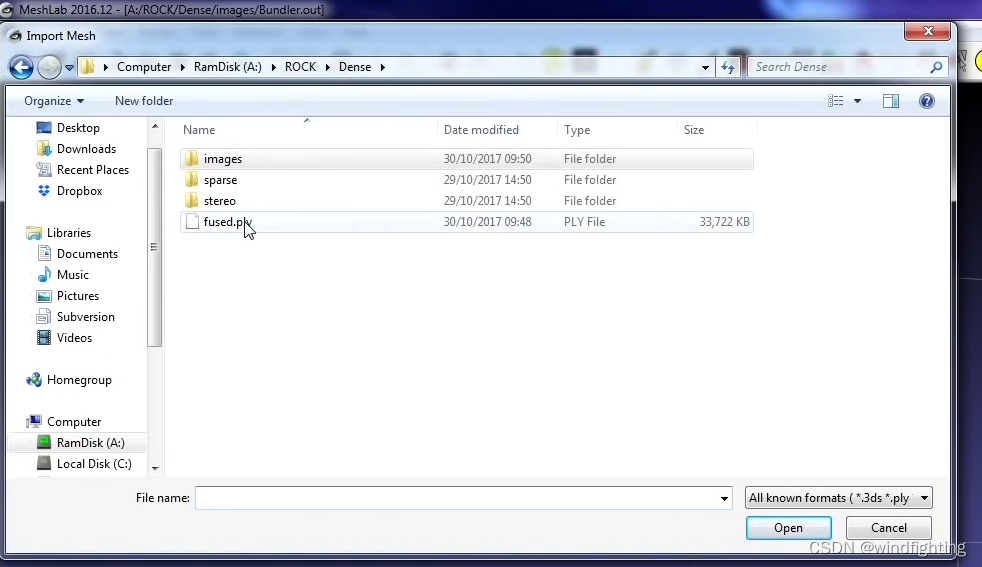Toggle the preview pane icon
982x567 pixels.
coord(891,101)
